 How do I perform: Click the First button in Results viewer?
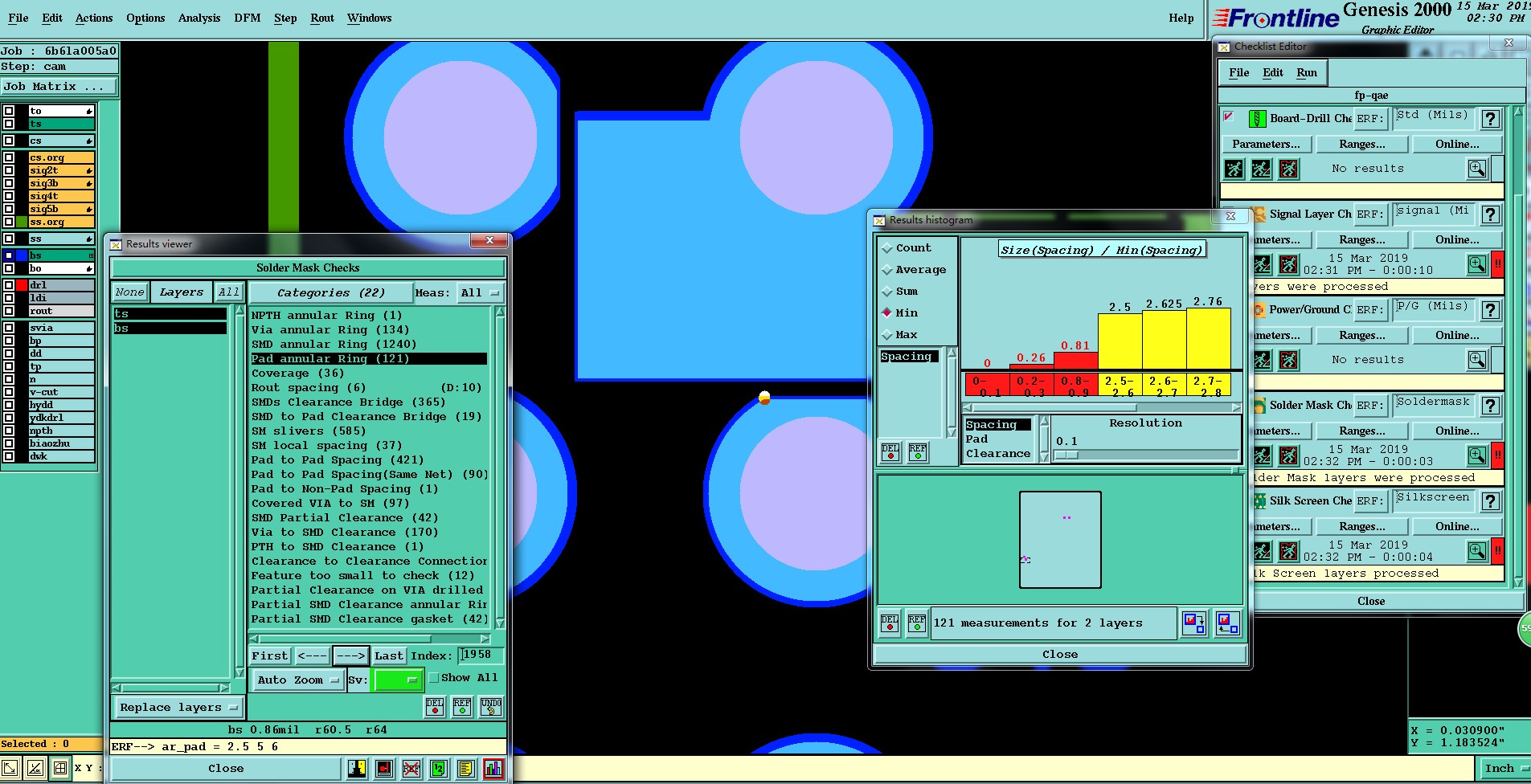coord(270,656)
